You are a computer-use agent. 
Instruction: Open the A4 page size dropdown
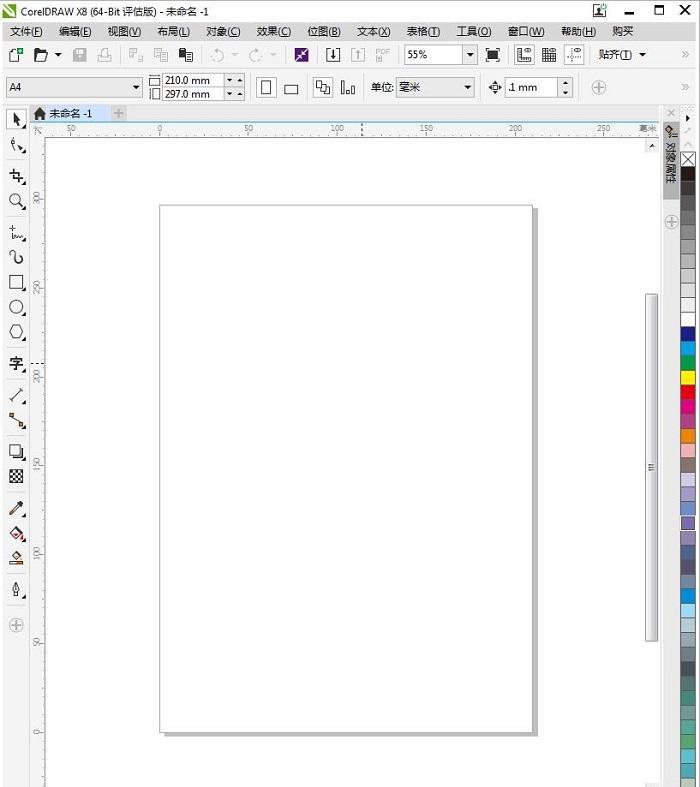[x=136, y=87]
